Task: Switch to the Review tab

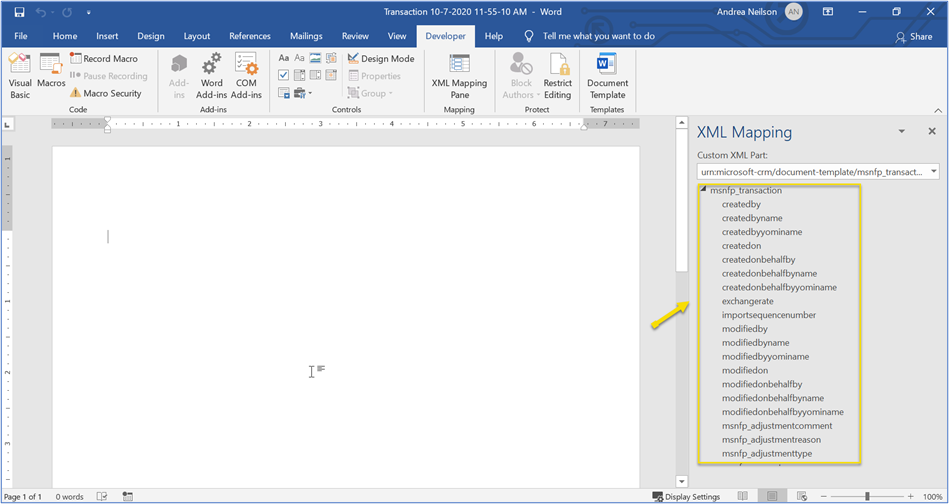Action: [x=355, y=36]
